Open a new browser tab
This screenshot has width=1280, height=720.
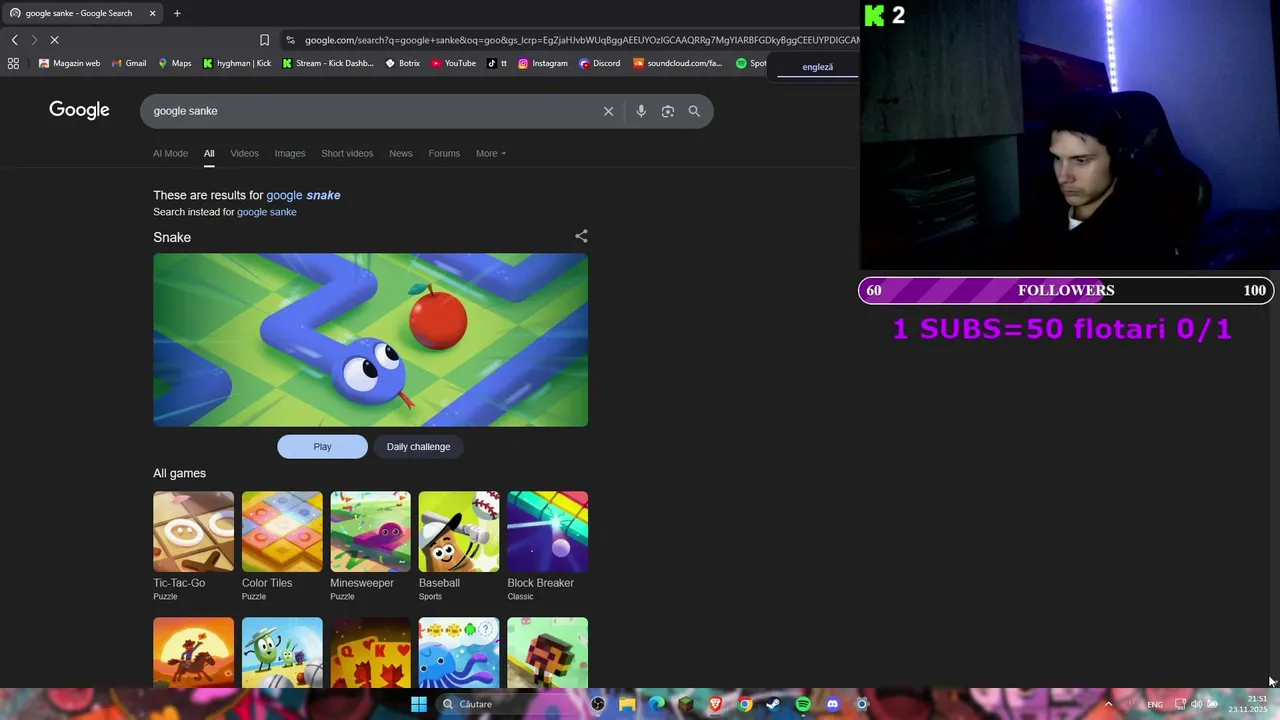pos(177,13)
